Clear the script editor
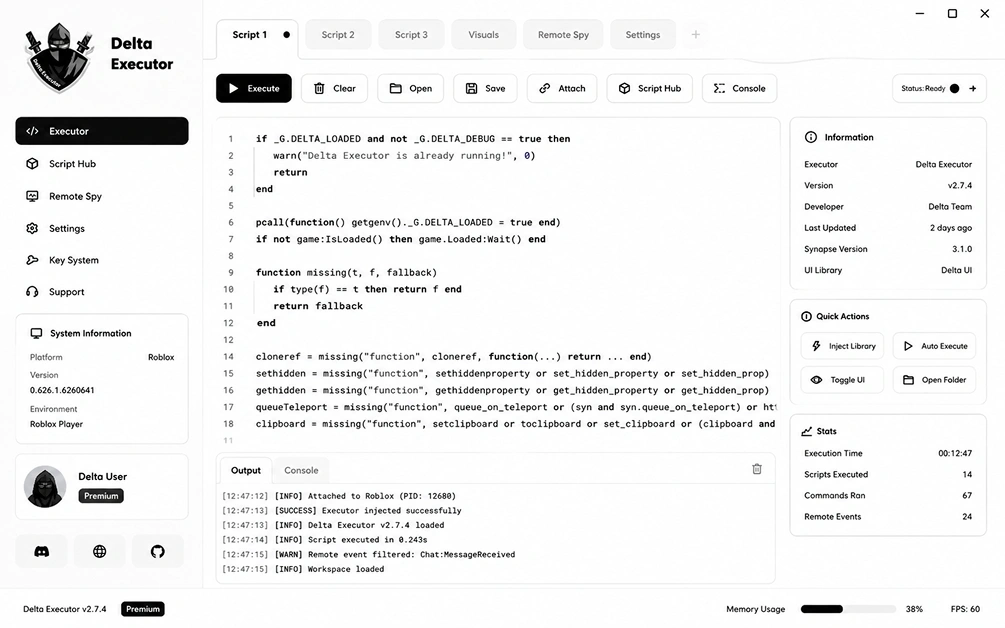The height and width of the screenshot is (628, 1005). [334, 88]
